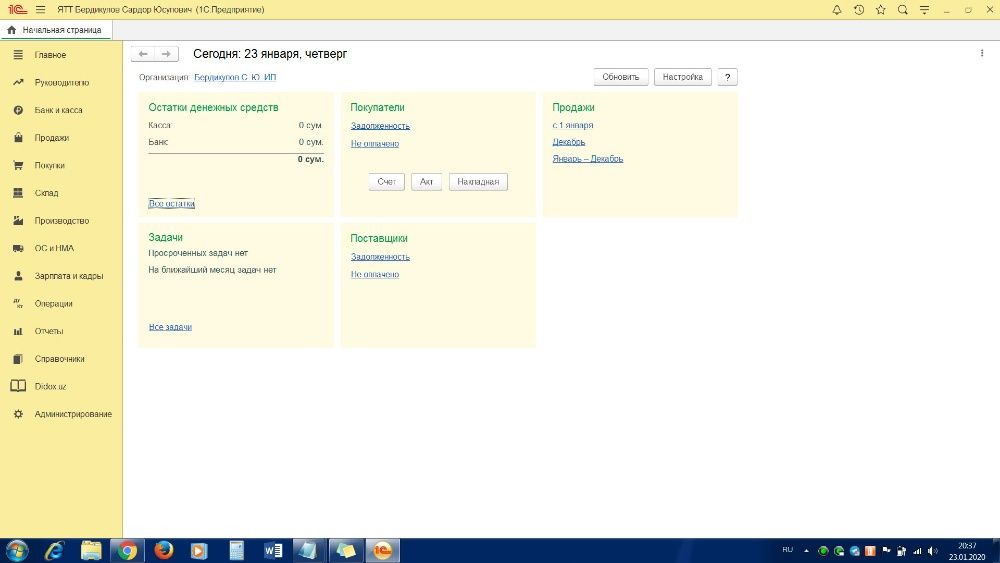Click the Задачи widget heading

[166, 237]
